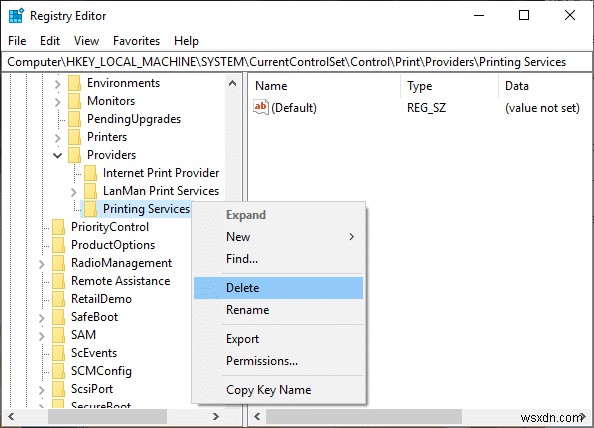
Task: Select the Internet Print Provider key label
Action: (x=161, y=173)
